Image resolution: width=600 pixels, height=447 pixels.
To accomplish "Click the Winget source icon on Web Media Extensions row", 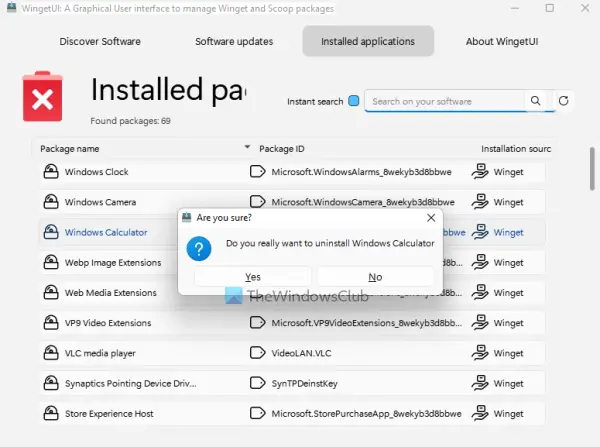I will click(480, 292).
